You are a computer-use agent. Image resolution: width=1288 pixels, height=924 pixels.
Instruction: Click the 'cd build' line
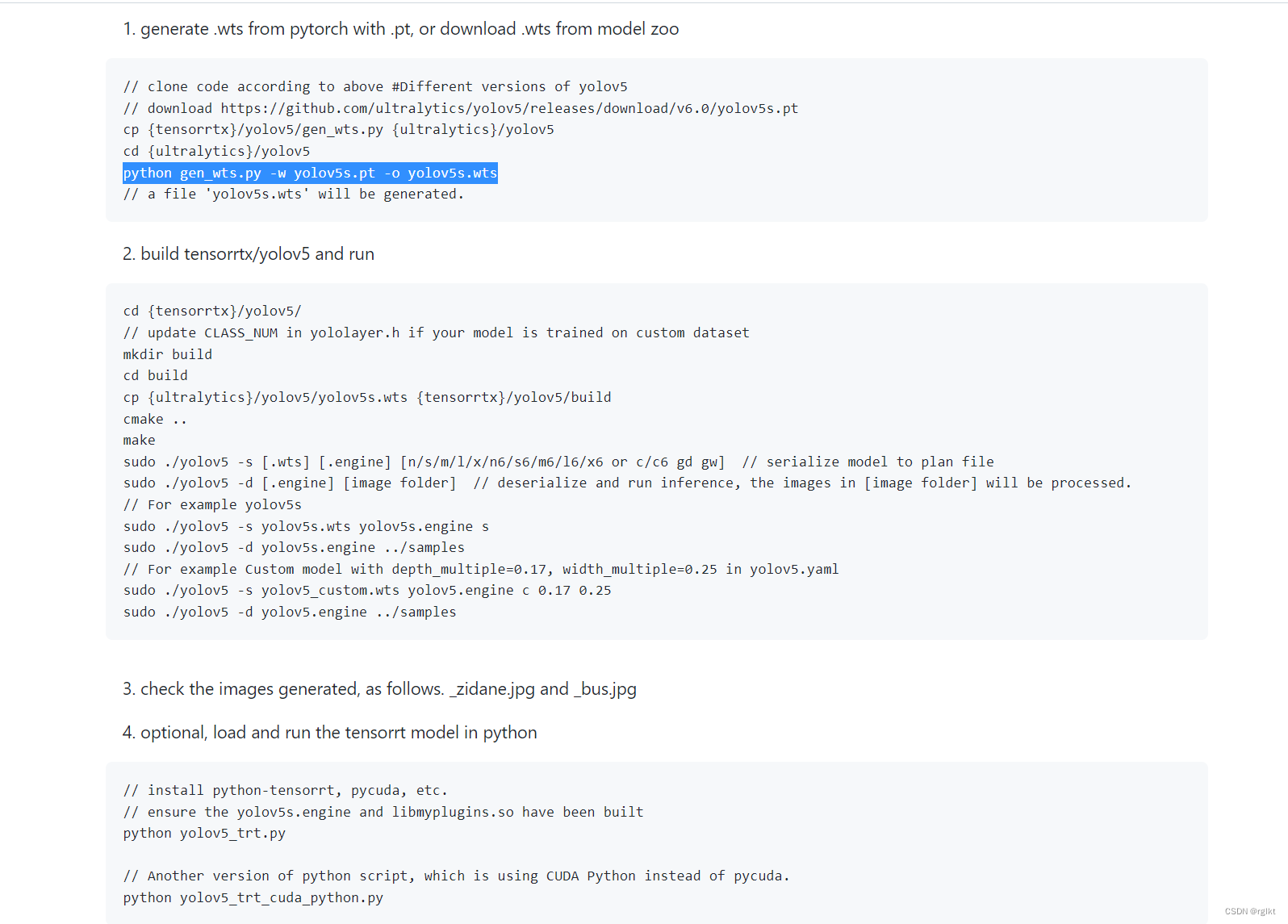[156, 375]
